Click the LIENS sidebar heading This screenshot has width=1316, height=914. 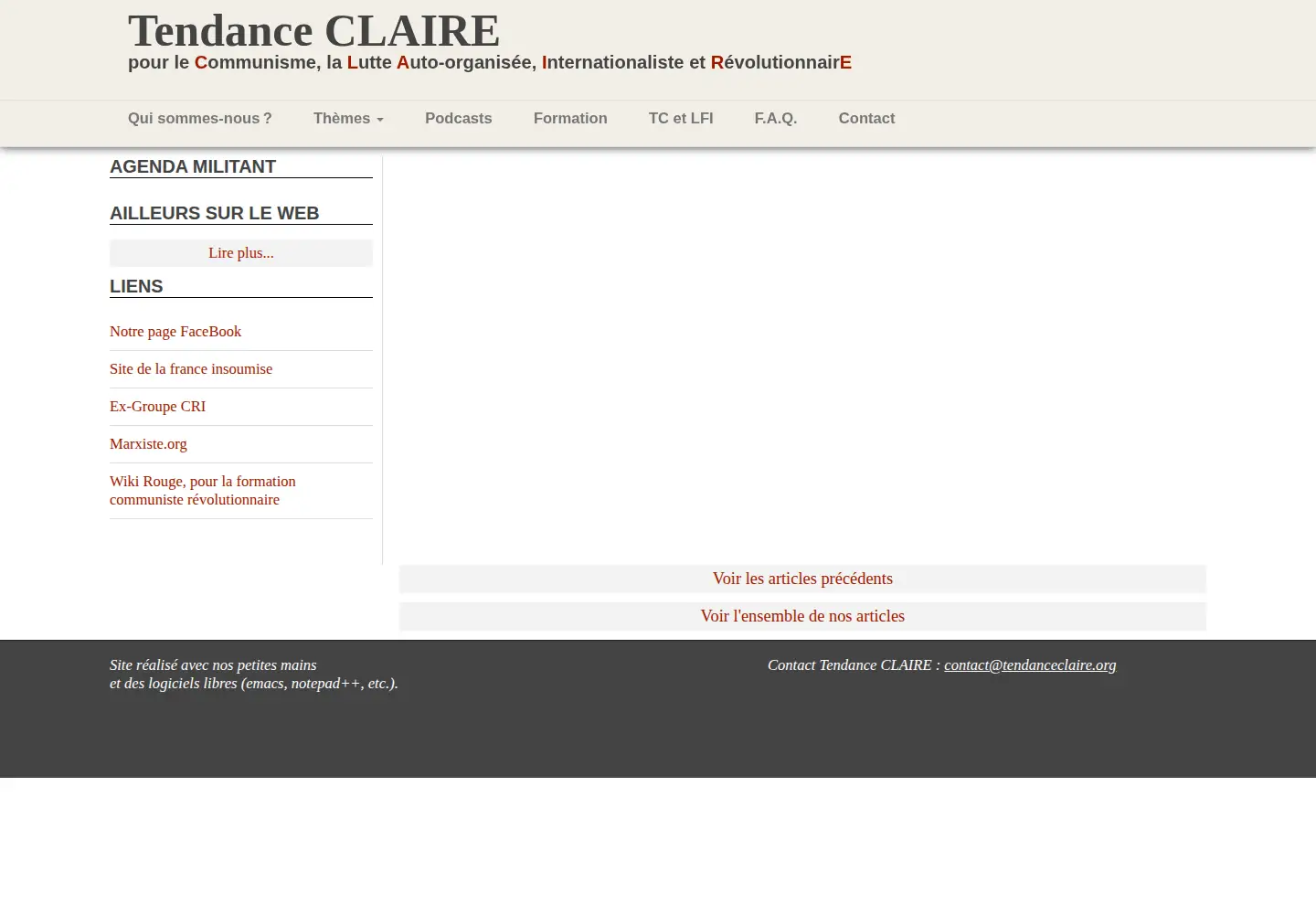click(x=136, y=286)
